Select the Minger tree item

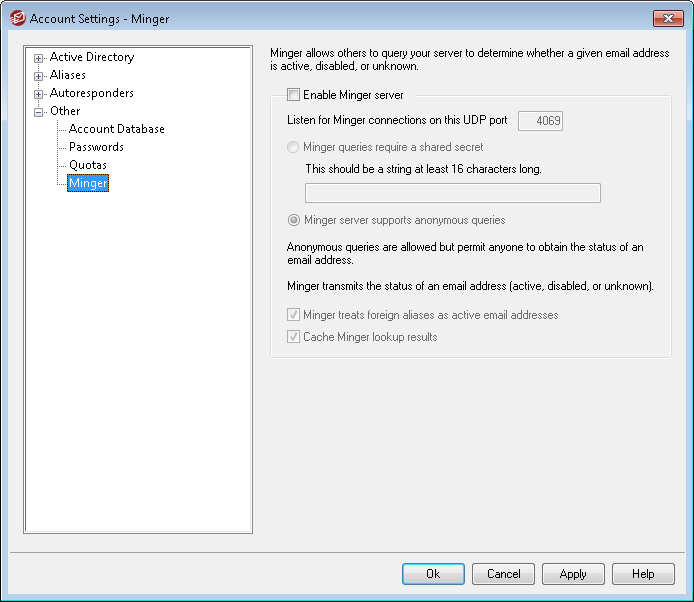click(x=88, y=183)
